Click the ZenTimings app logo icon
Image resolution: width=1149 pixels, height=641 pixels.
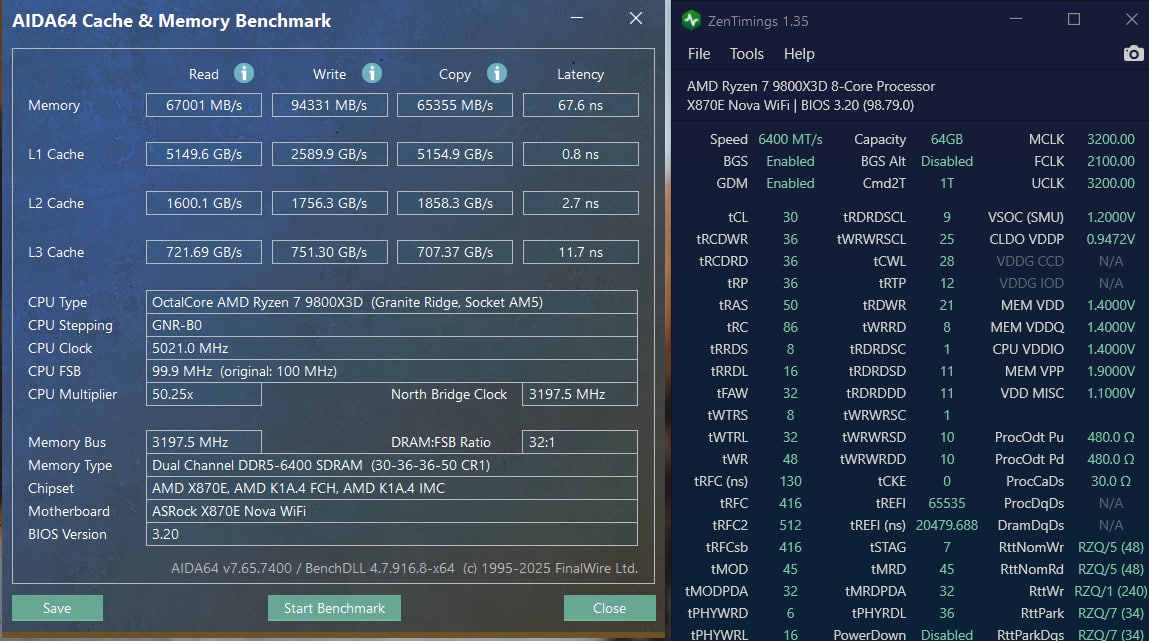691,20
